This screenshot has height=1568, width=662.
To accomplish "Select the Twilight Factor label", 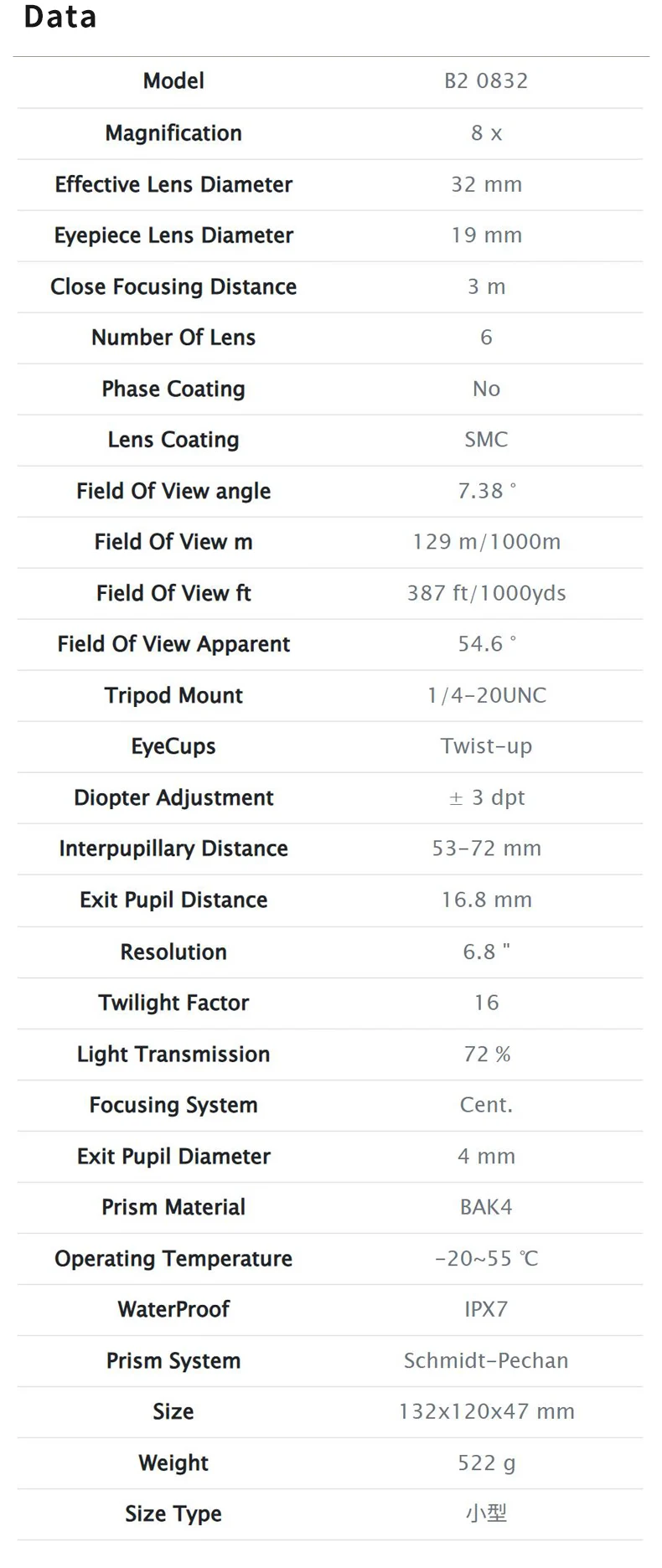I will click(173, 1003).
